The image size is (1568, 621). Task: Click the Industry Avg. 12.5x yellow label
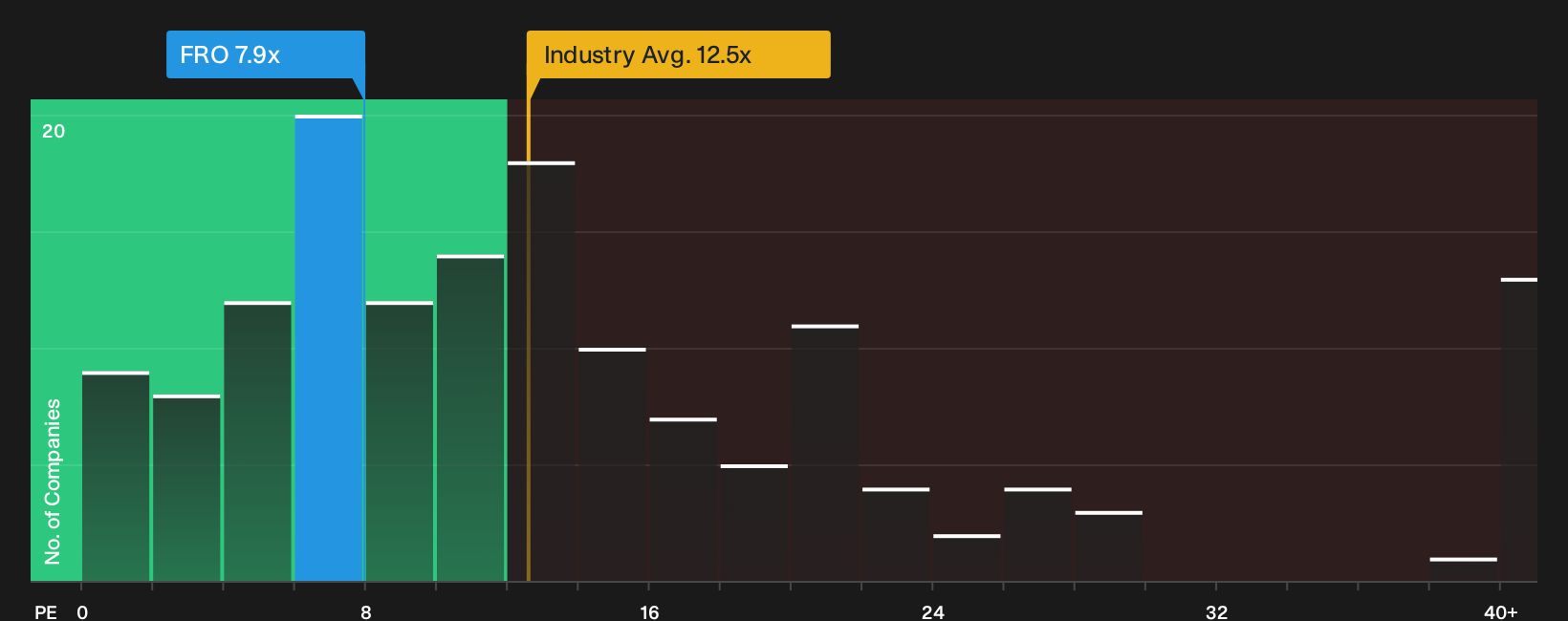point(678,54)
